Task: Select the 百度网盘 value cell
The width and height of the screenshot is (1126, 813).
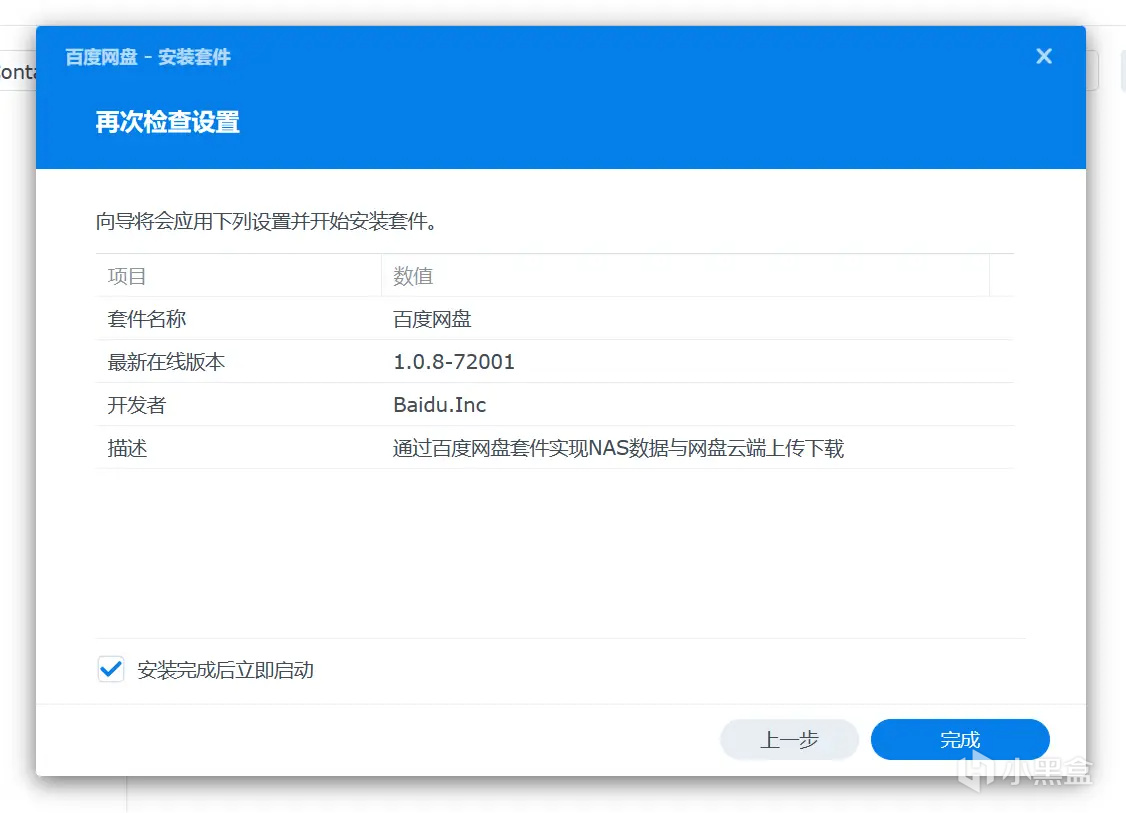Action: pyautogui.click(x=432, y=319)
